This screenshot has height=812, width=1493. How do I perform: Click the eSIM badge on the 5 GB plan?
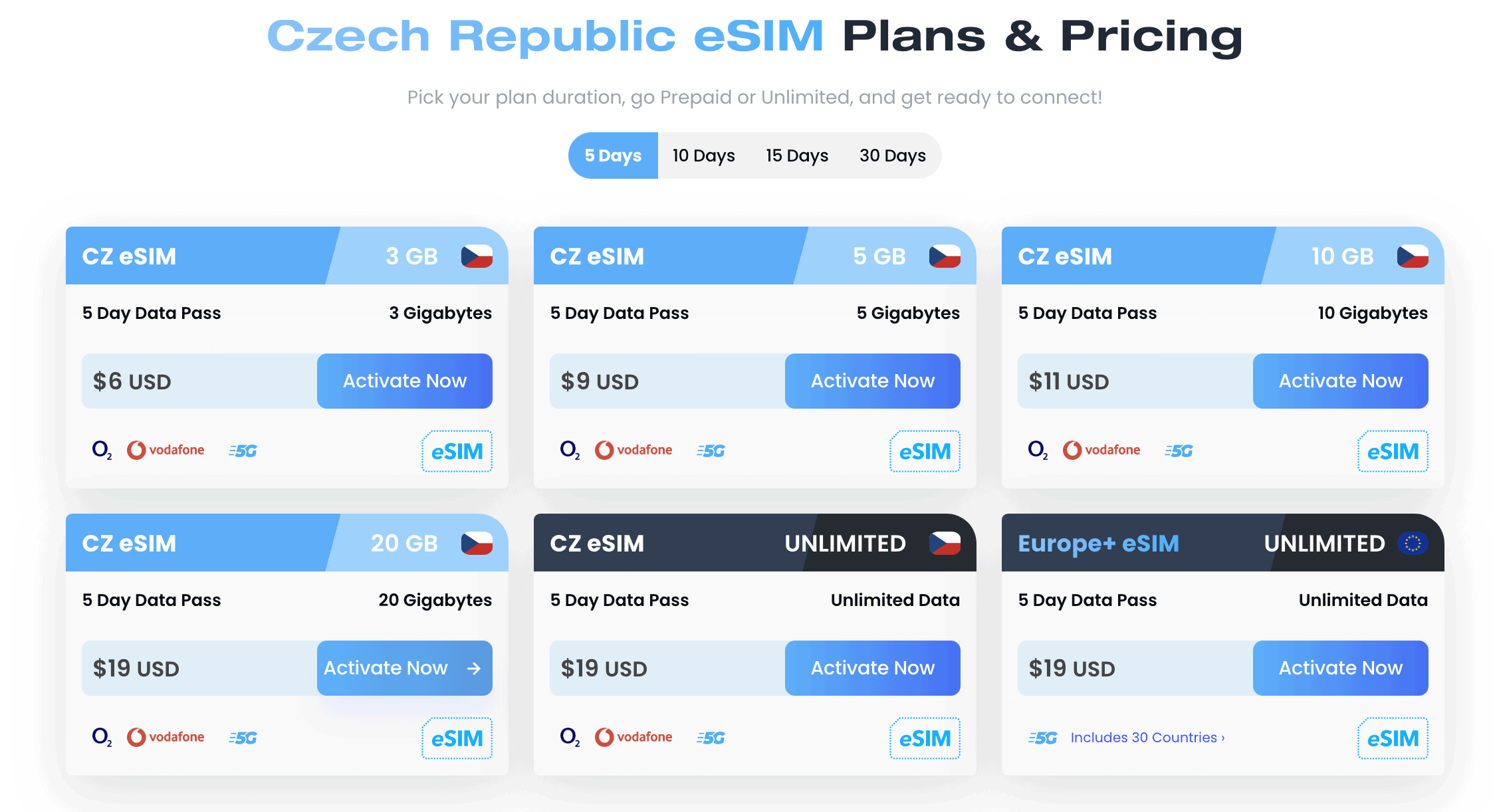pos(925,452)
